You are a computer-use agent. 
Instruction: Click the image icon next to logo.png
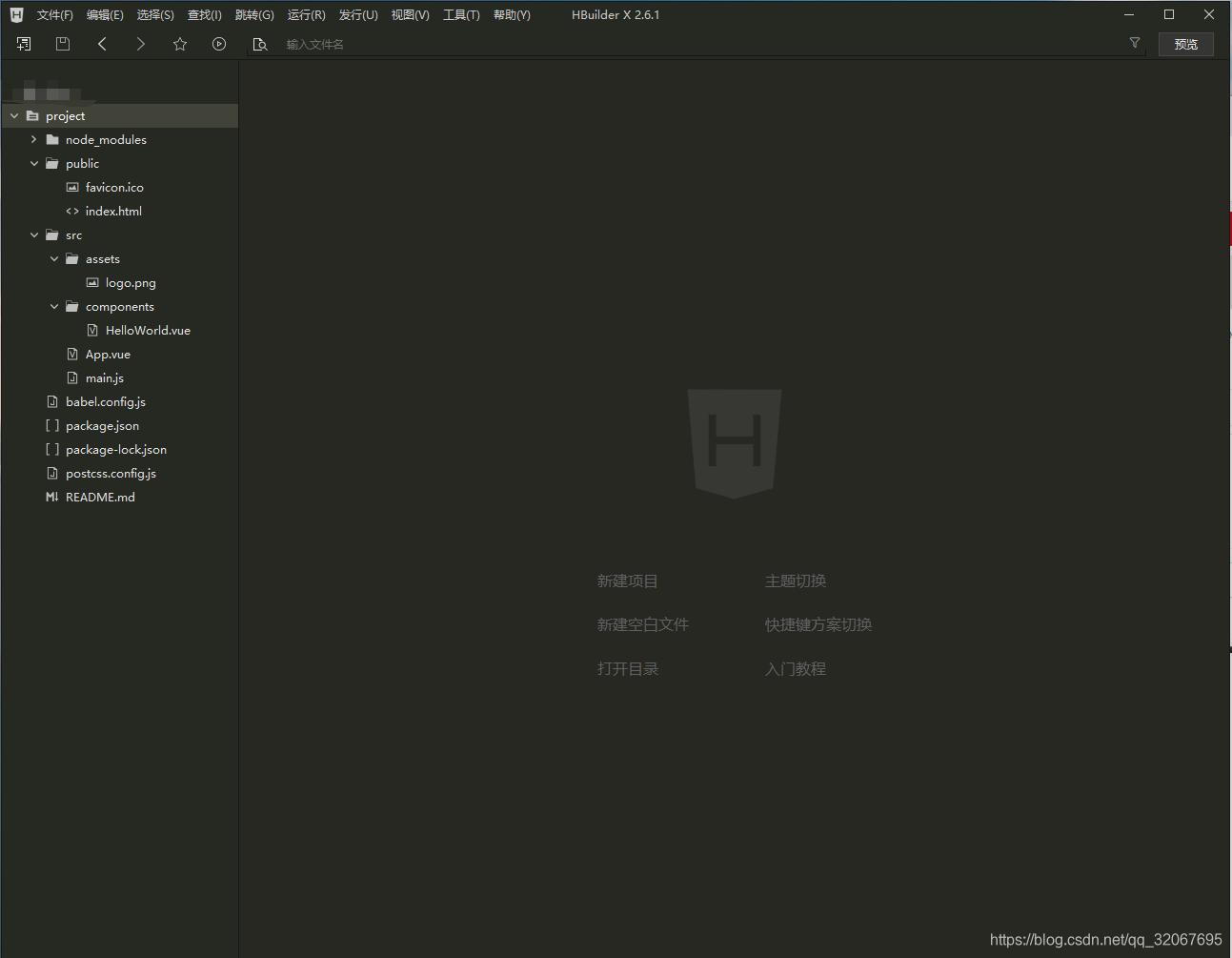point(91,282)
